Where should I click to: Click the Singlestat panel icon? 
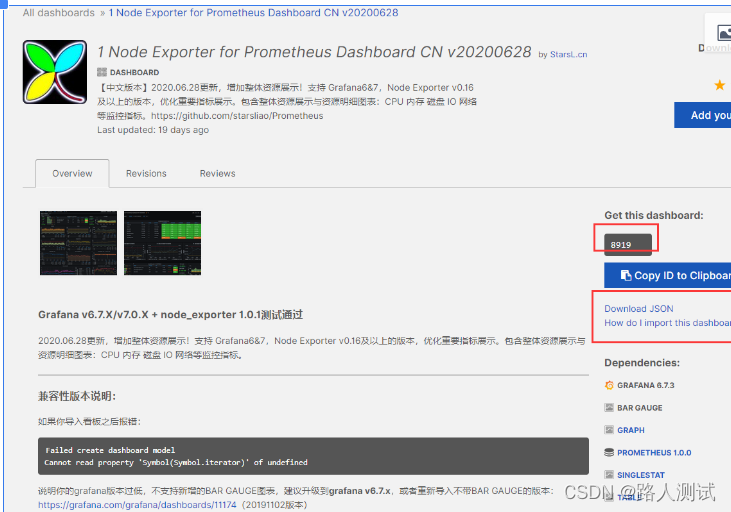pyautogui.click(x=609, y=475)
